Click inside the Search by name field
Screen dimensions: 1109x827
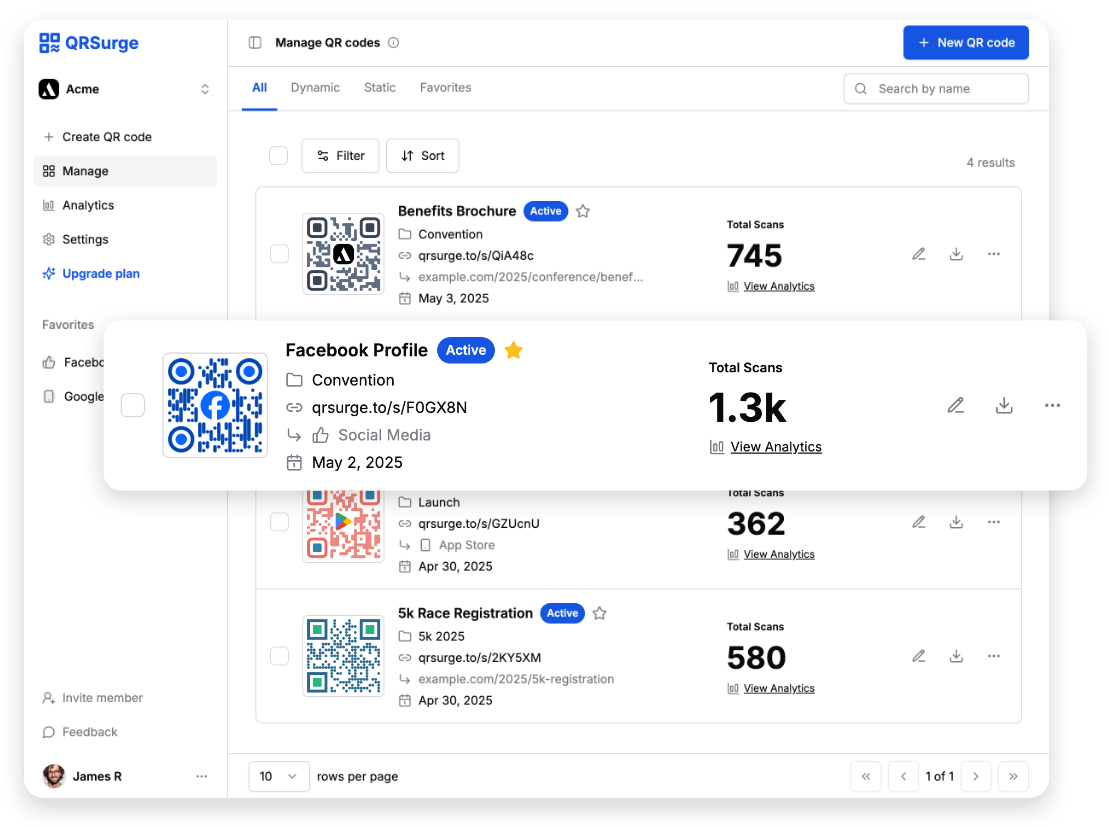[x=935, y=88]
